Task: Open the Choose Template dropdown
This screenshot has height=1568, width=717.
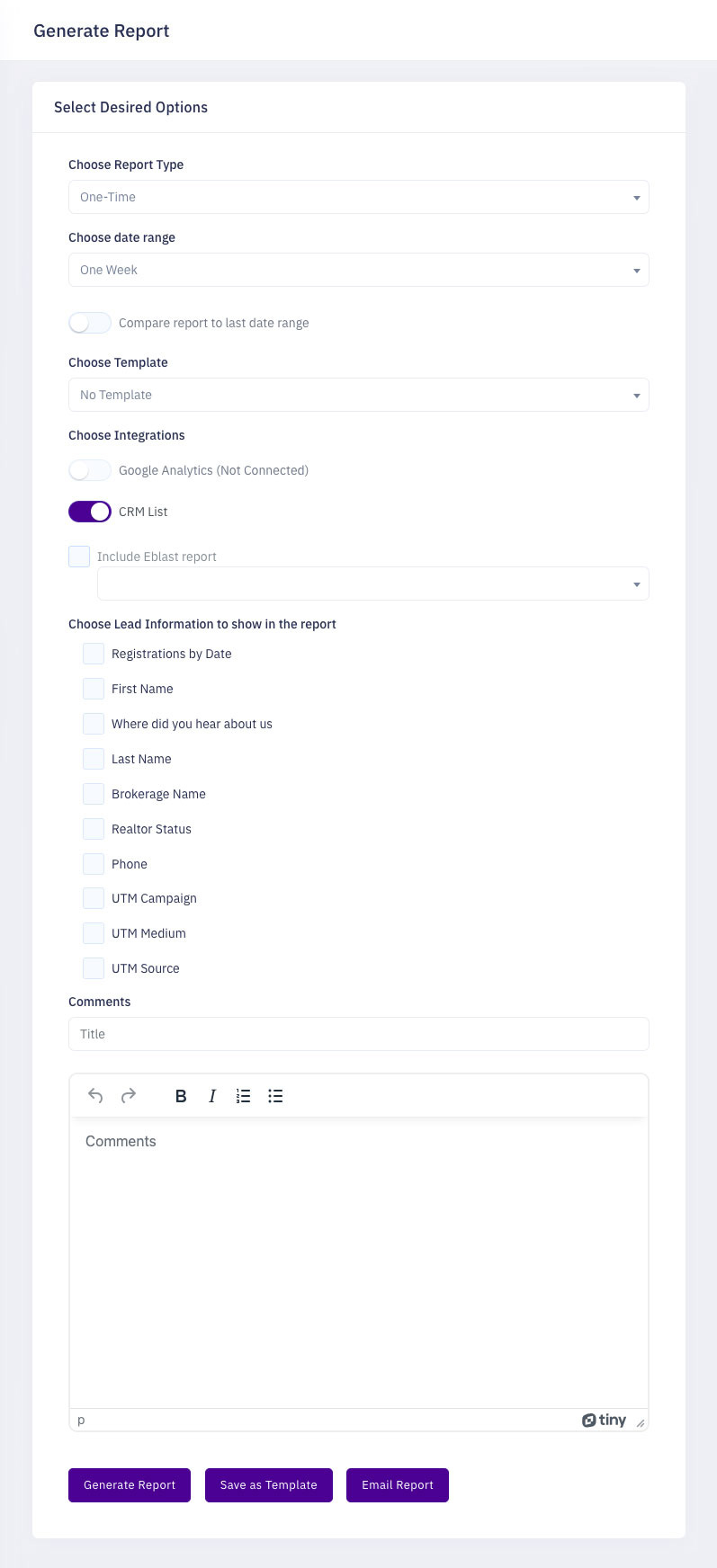Action: [358, 395]
